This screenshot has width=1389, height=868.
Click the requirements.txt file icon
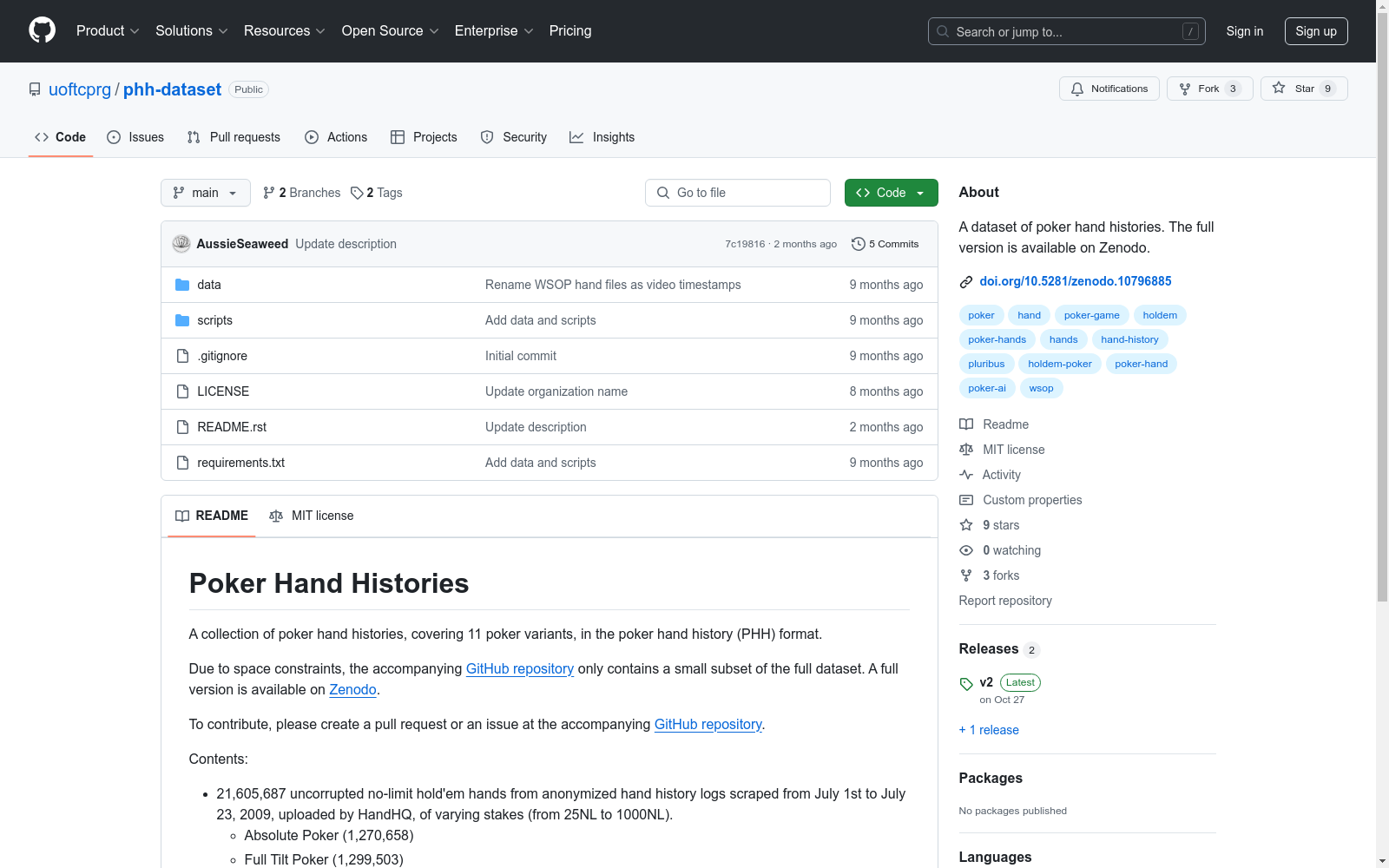182,463
